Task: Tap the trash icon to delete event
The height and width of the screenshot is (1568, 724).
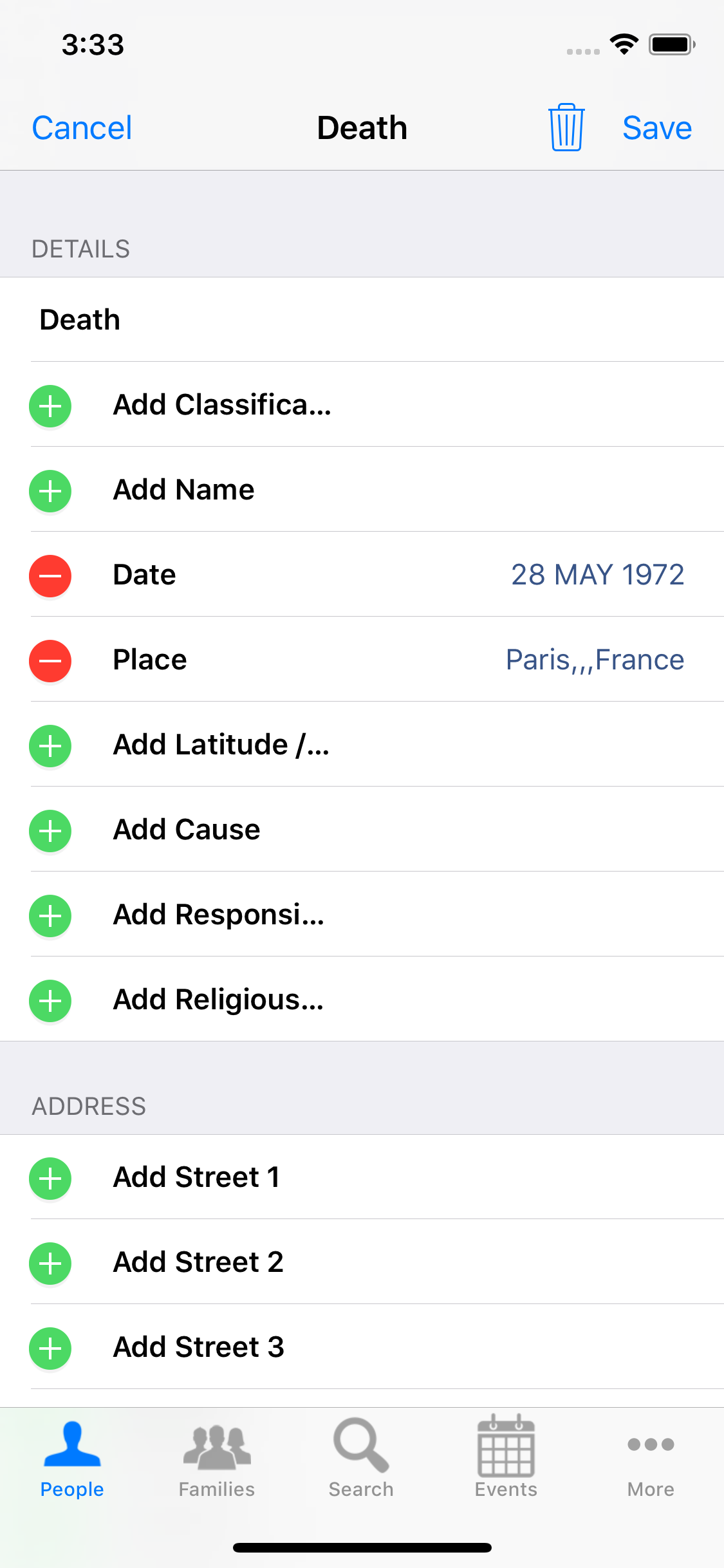Action: click(566, 127)
